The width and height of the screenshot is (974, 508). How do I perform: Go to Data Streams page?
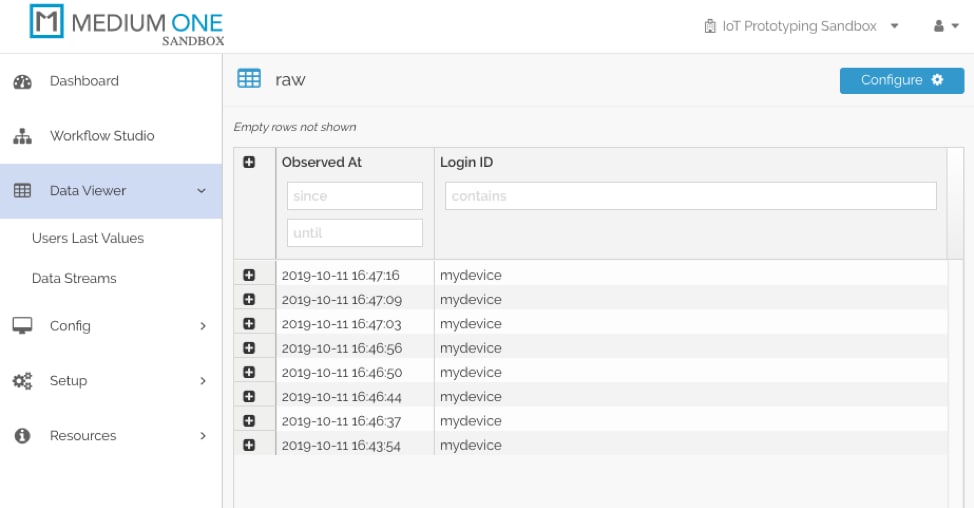tap(74, 278)
